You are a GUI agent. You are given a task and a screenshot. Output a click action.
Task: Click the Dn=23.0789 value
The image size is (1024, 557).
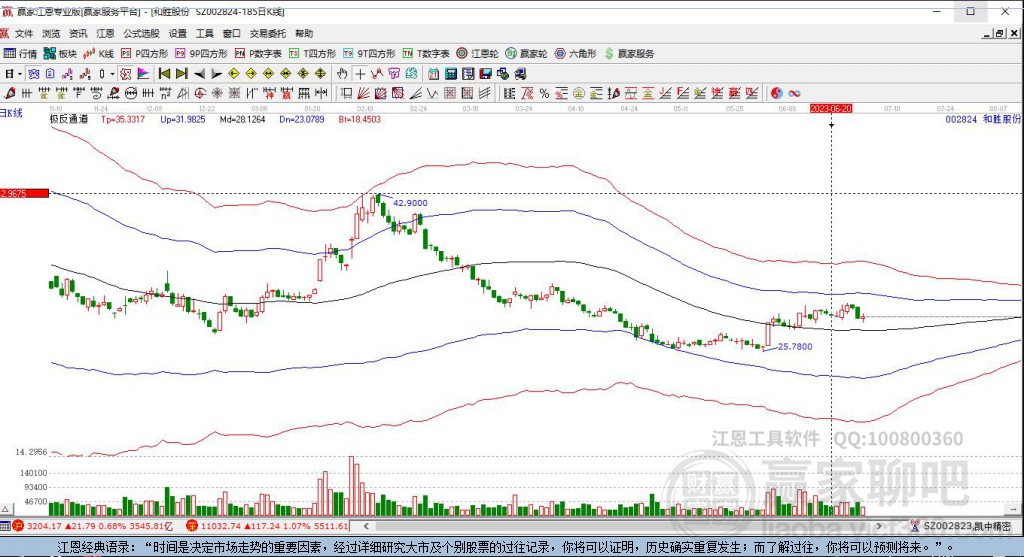click(302, 119)
